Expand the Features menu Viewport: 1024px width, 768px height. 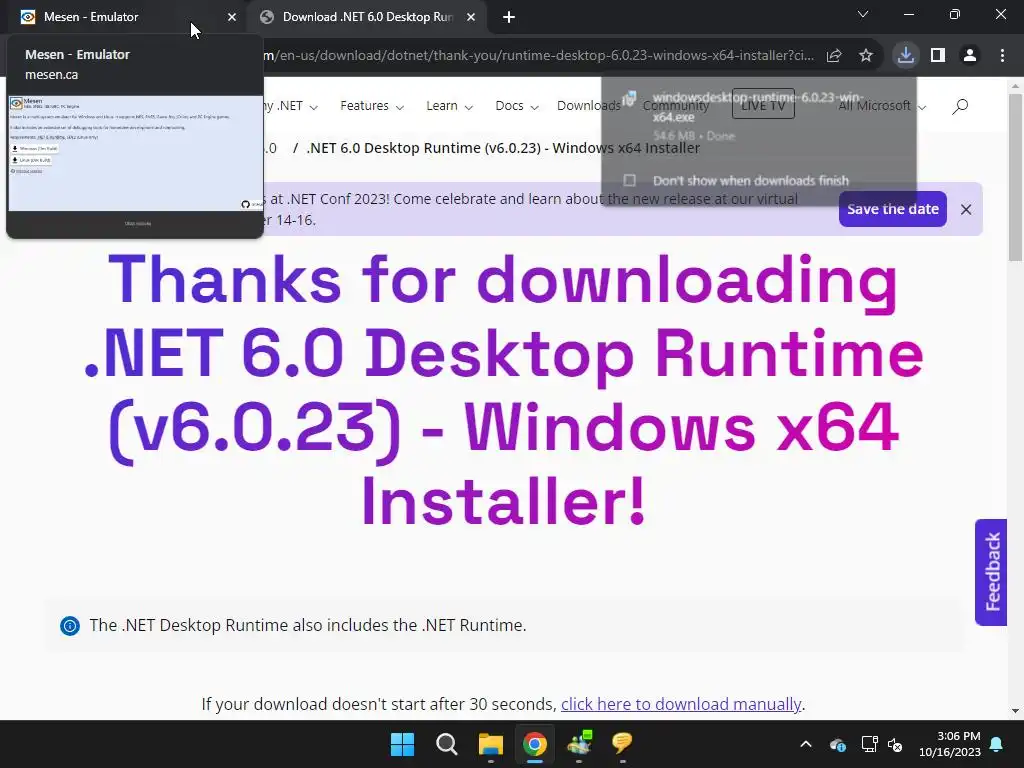(x=372, y=106)
